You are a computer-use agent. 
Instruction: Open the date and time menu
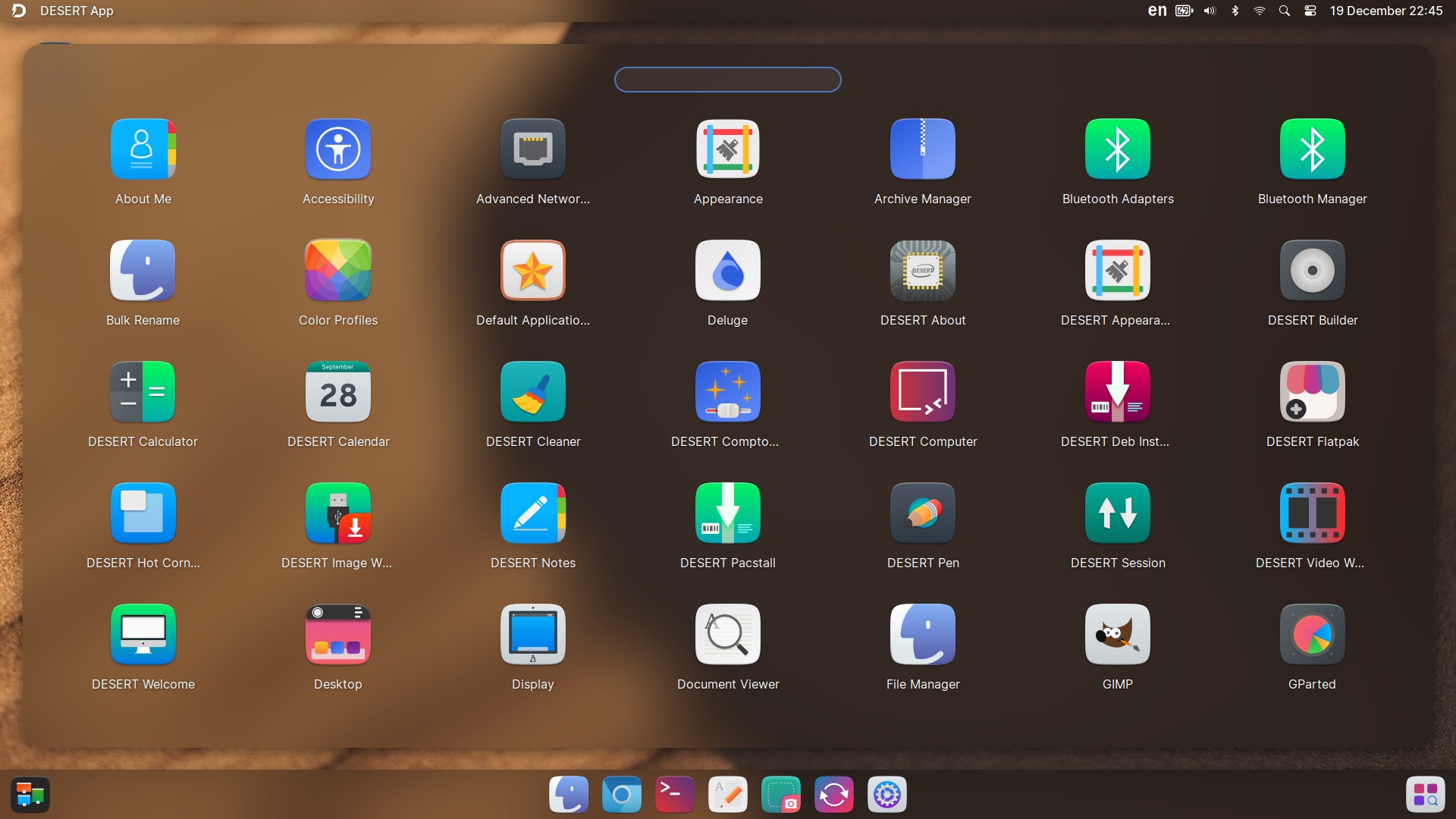point(1385,11)
